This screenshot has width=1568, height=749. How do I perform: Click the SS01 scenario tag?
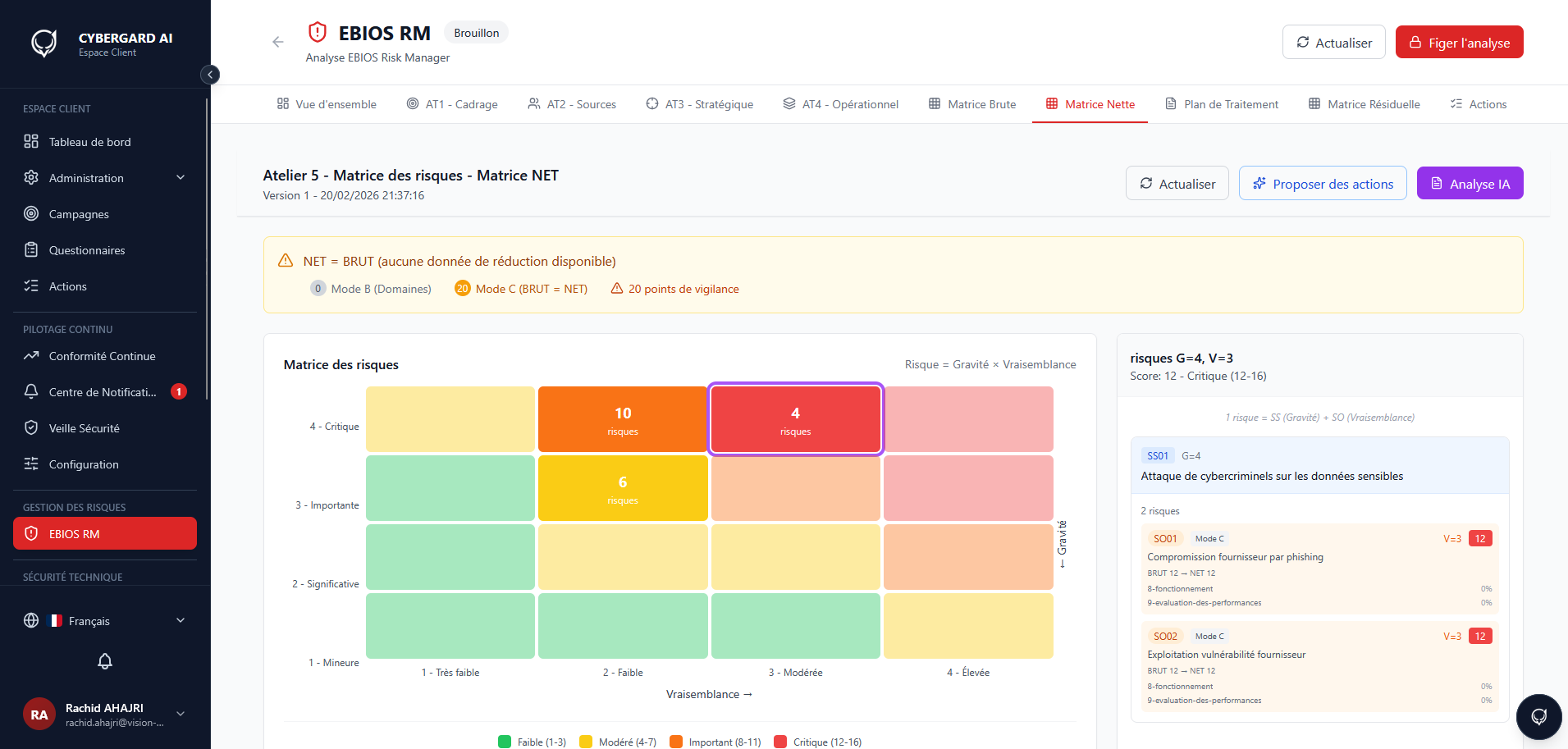point(1158,455)
